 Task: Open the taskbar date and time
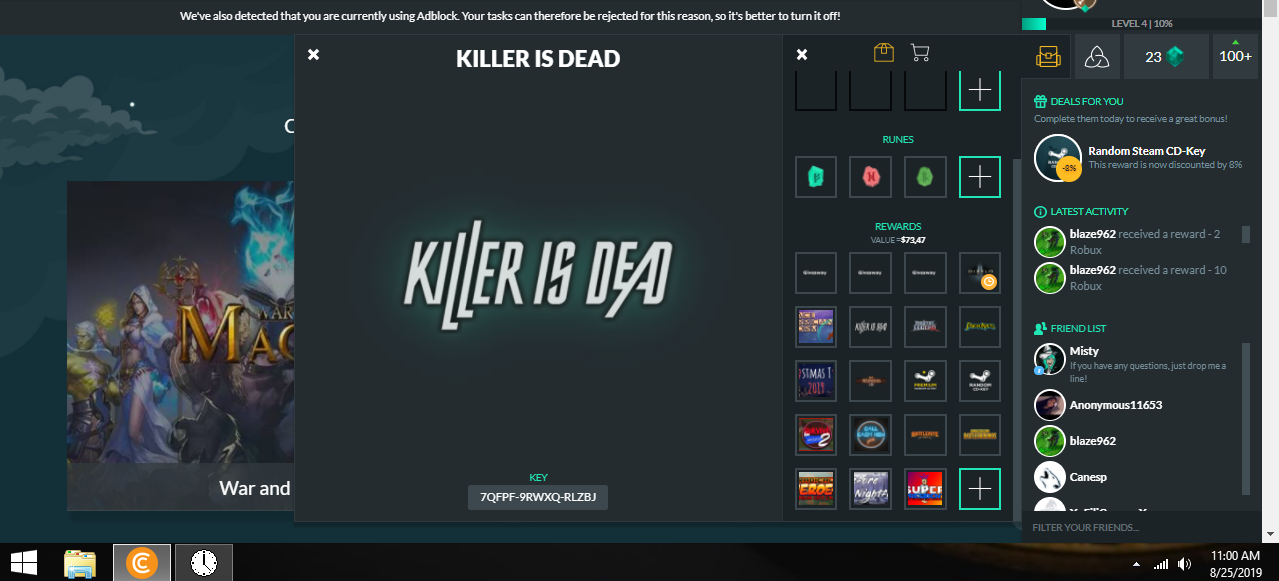point(1235,563)
